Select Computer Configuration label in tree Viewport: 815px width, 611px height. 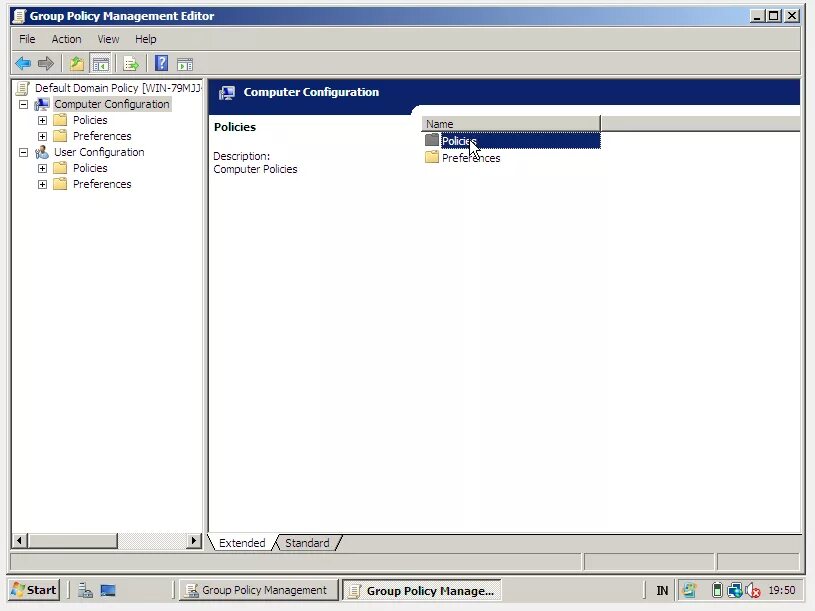pyautogui.click(x=112, y=104)
